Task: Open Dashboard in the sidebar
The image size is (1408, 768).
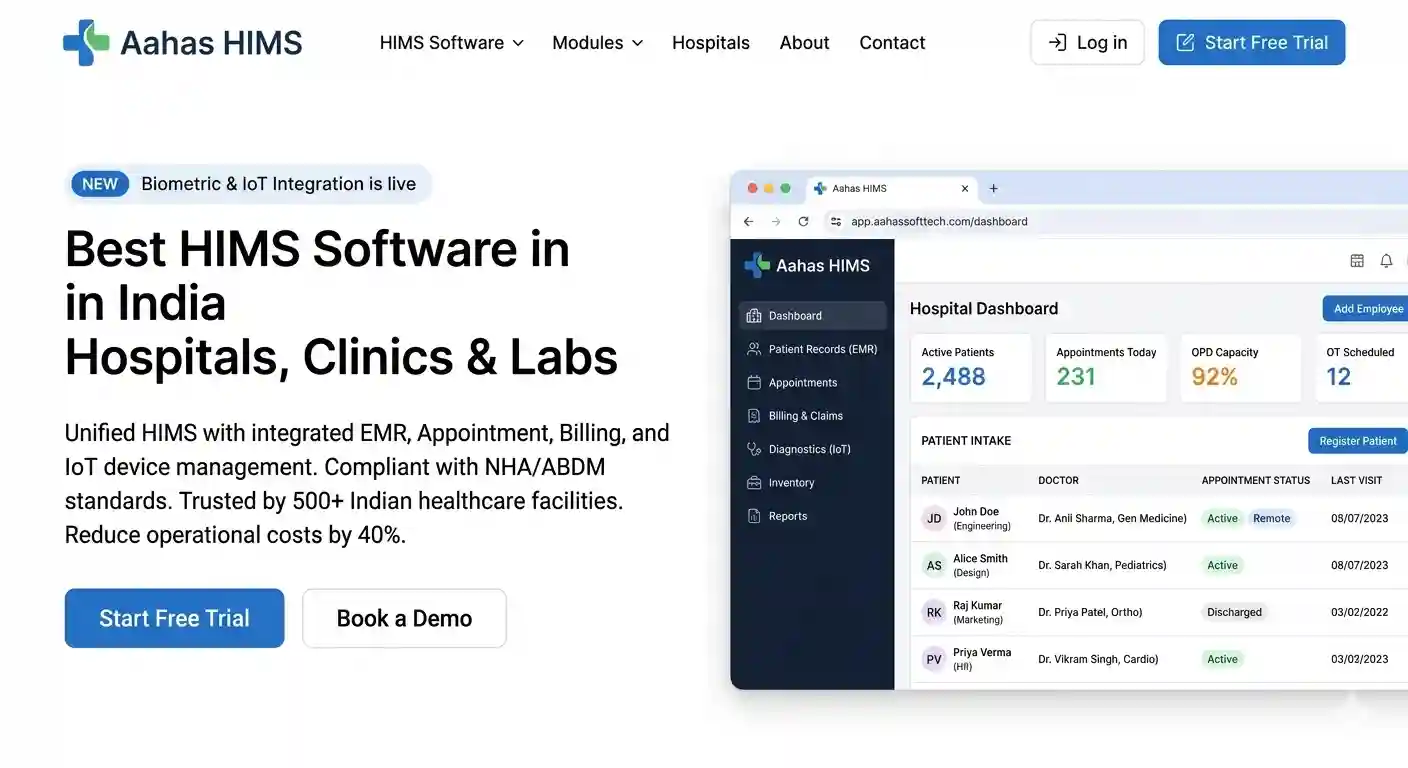Action: [813, 316]
